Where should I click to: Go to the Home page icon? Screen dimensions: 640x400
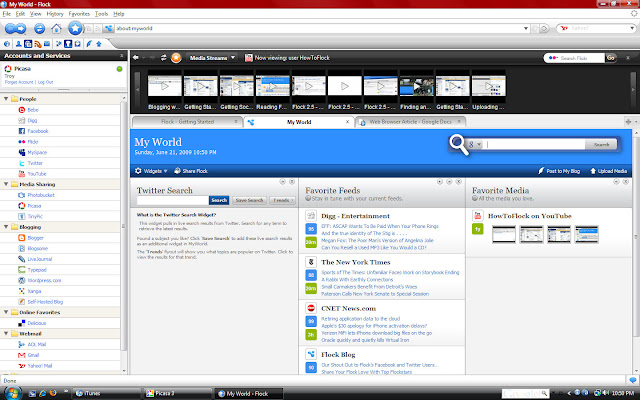56,29
